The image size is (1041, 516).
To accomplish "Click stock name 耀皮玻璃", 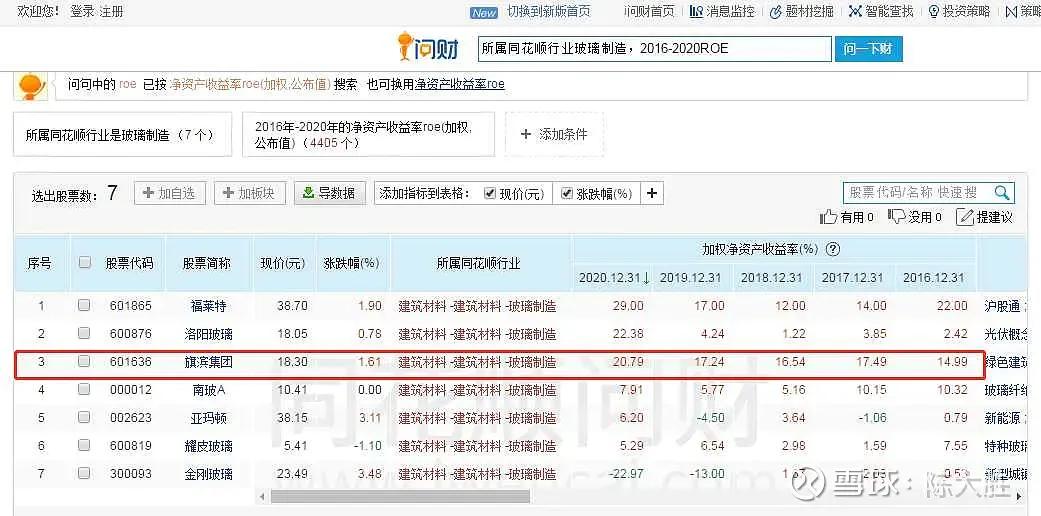I will pyautogui.click(x=208, y=446).
